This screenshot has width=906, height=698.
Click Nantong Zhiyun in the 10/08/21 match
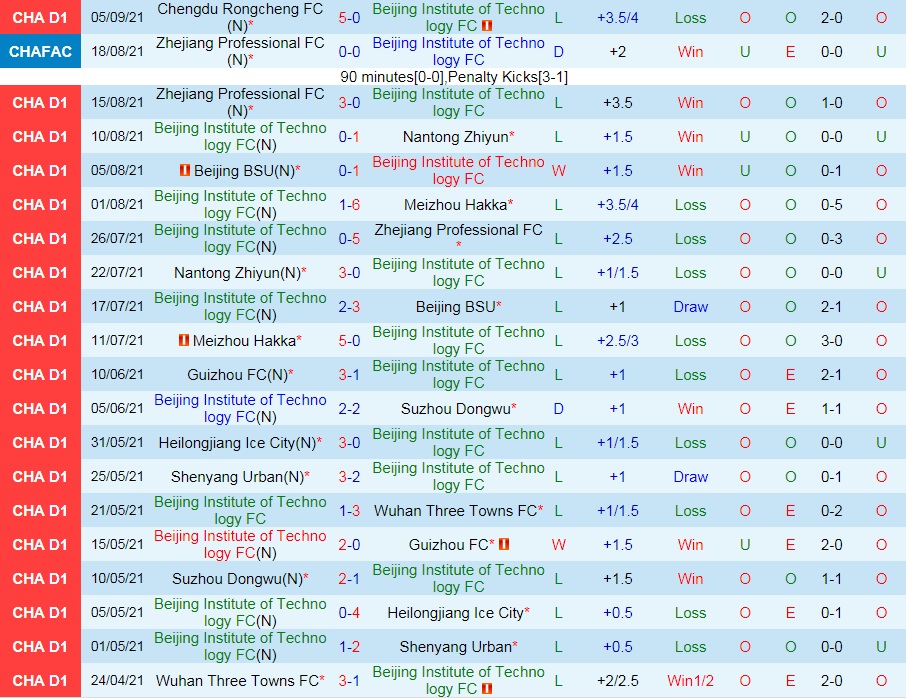(456, 137)
